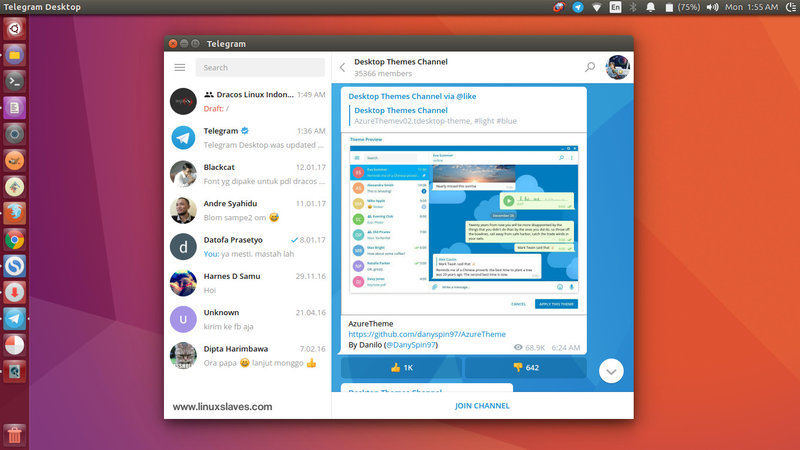The height and width of the screenshot is (450, 800).
Task: Click the Bluetooth indicator in top panel
Action: [x=633, y=7]
